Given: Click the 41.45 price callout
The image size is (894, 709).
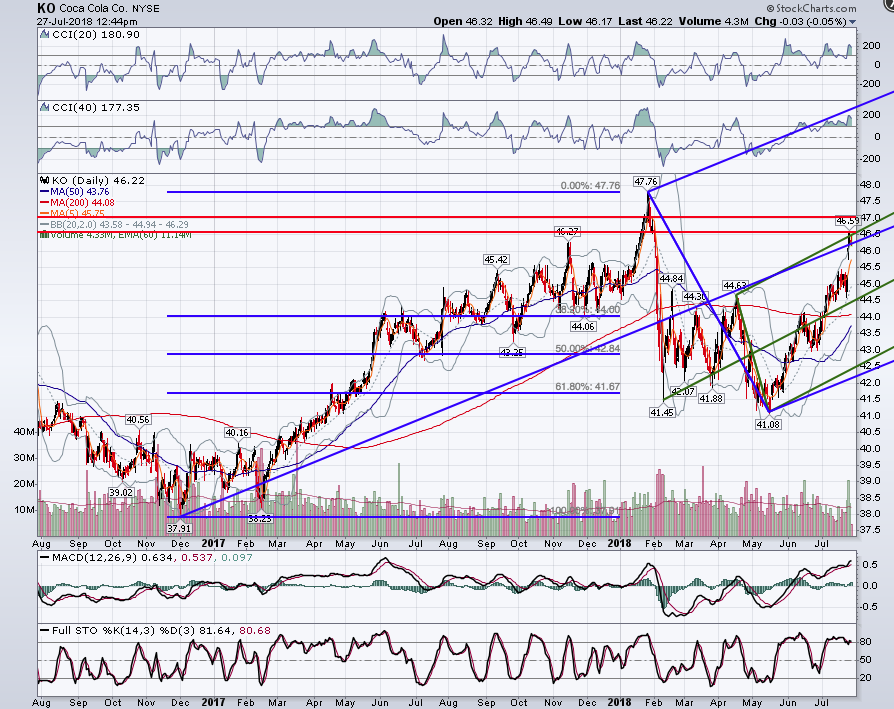Looking at the screenshot, I should coord(661,413).
